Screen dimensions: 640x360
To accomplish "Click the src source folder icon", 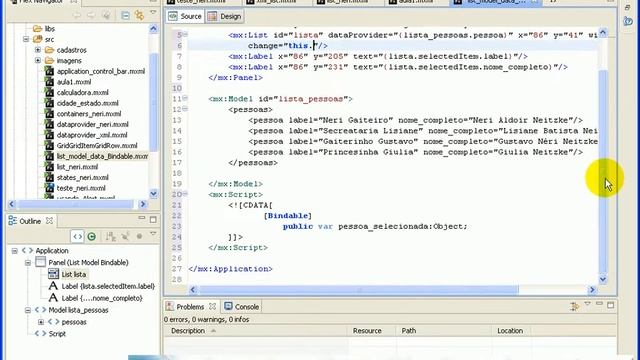I will (x=38, y=39).
